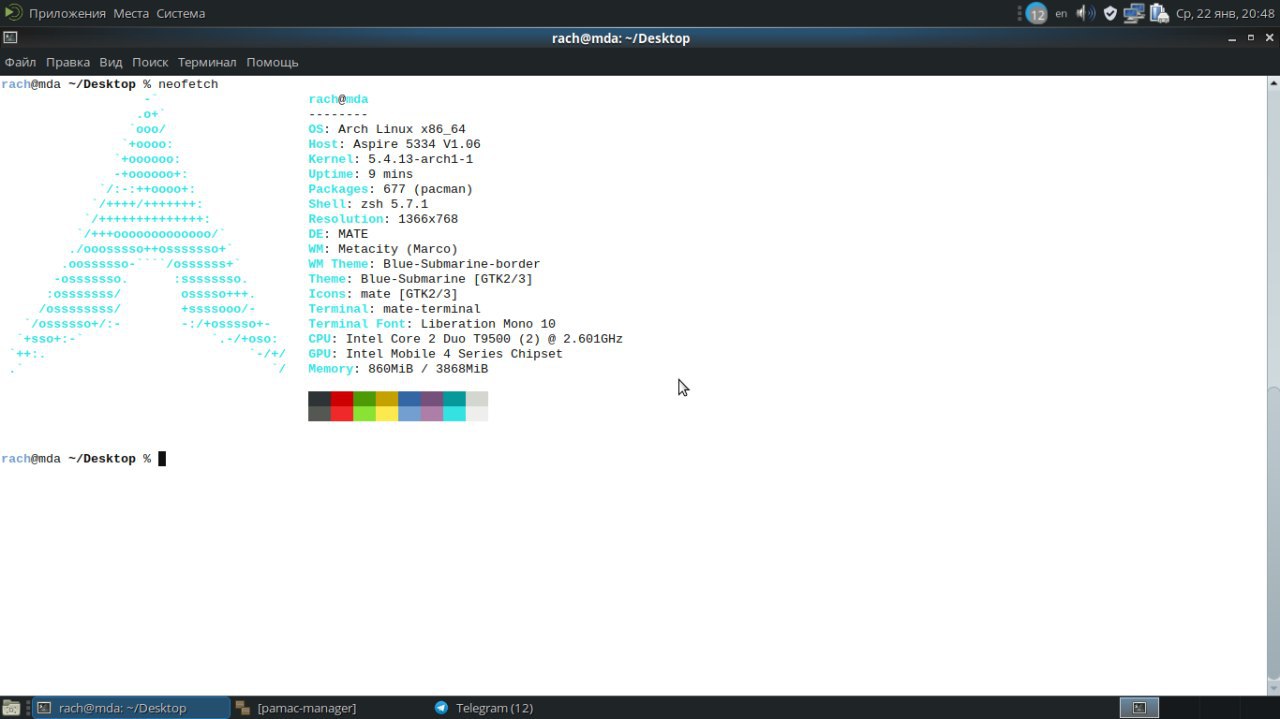Open the Система panel menu
This screenshot has height=719, width=1280.
181,13
